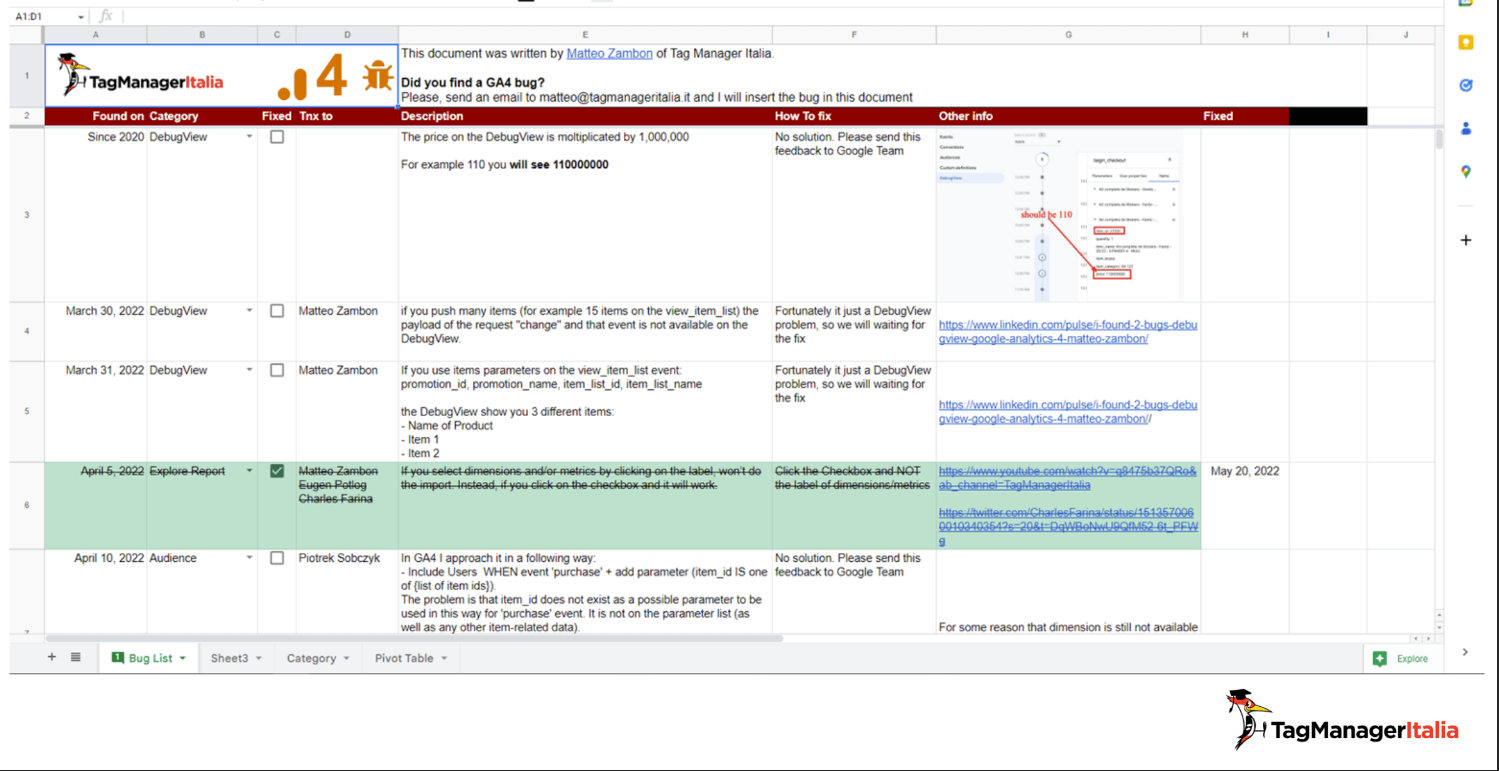Select column G header

[x=1068, y=35]
